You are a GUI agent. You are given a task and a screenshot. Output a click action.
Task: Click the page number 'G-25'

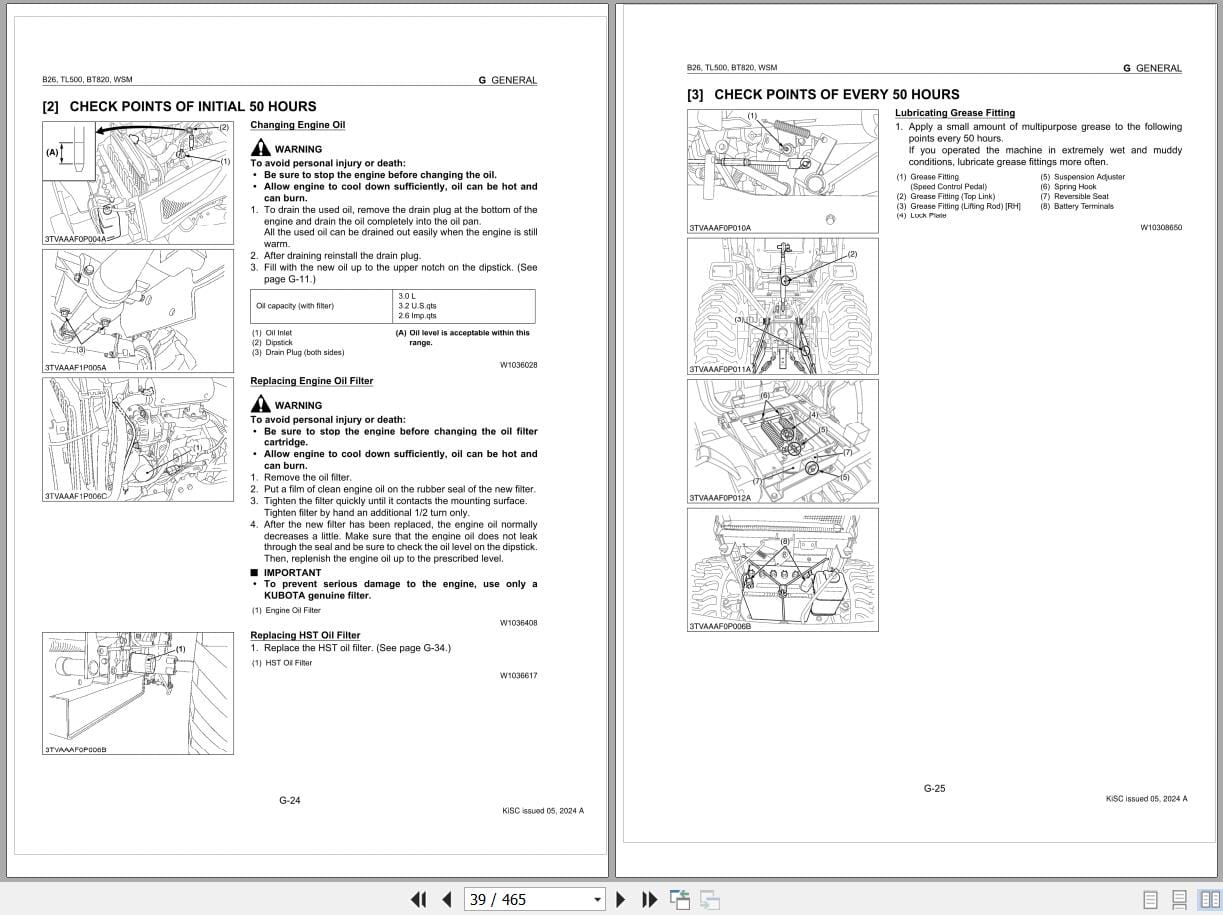coord(934,788)
